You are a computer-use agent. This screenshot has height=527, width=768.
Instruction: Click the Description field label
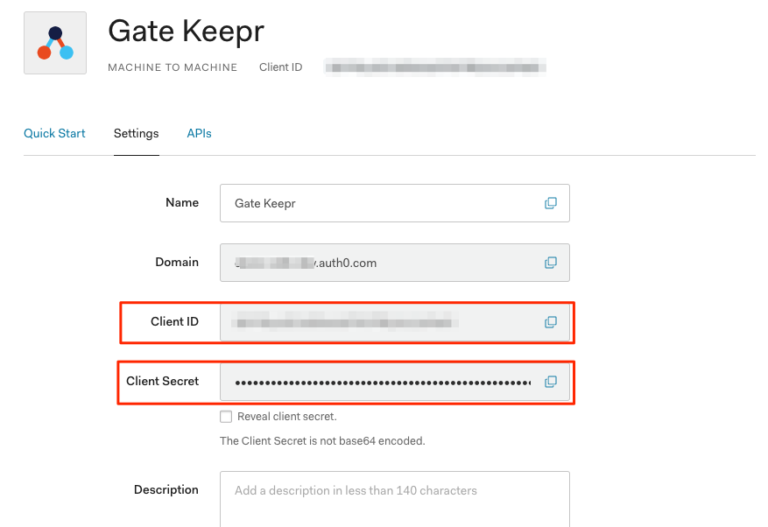[x=166, y=490]
